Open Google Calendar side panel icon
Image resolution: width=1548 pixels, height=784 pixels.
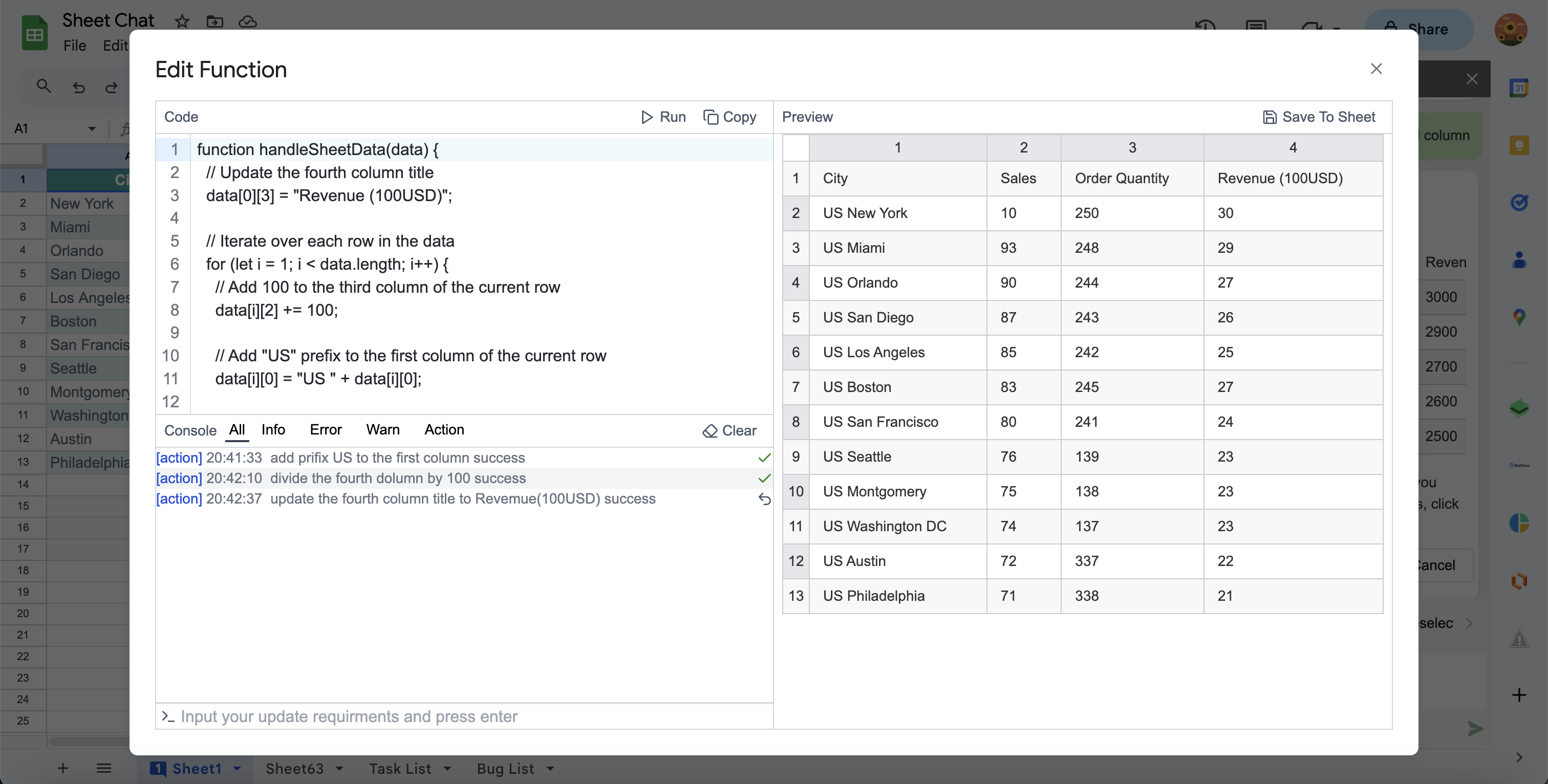(x=1518, y=88)
